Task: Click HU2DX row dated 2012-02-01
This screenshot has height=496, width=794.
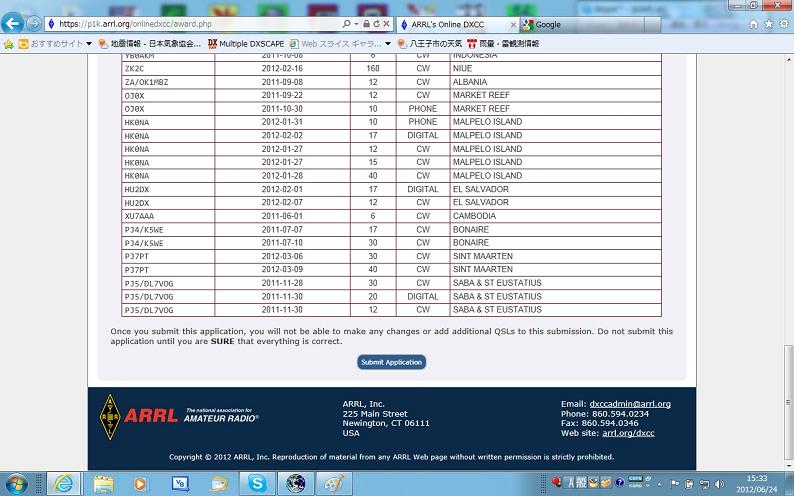Action: pos(391,189)
